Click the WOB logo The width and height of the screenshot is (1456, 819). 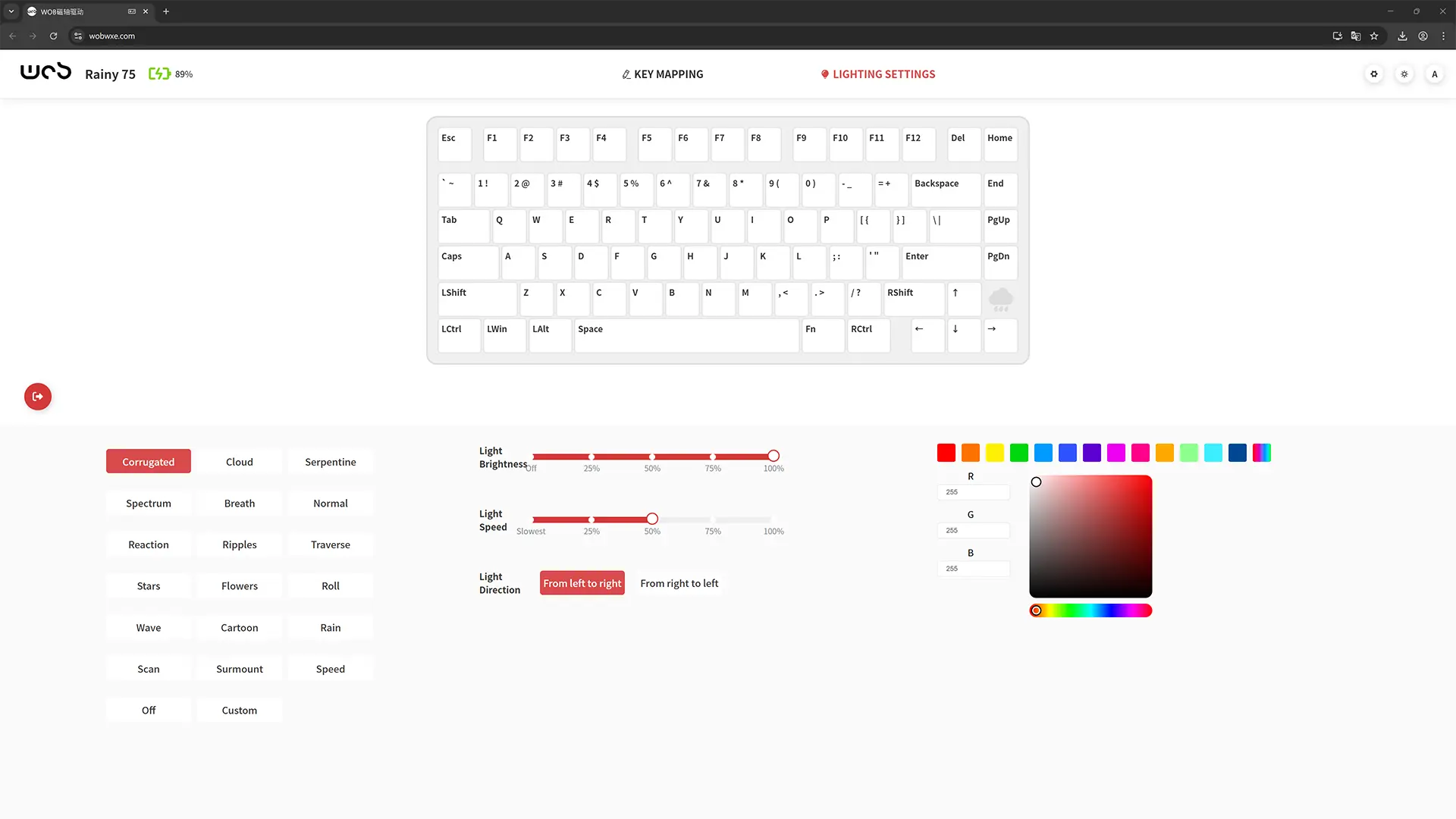(x=45, y=71)
